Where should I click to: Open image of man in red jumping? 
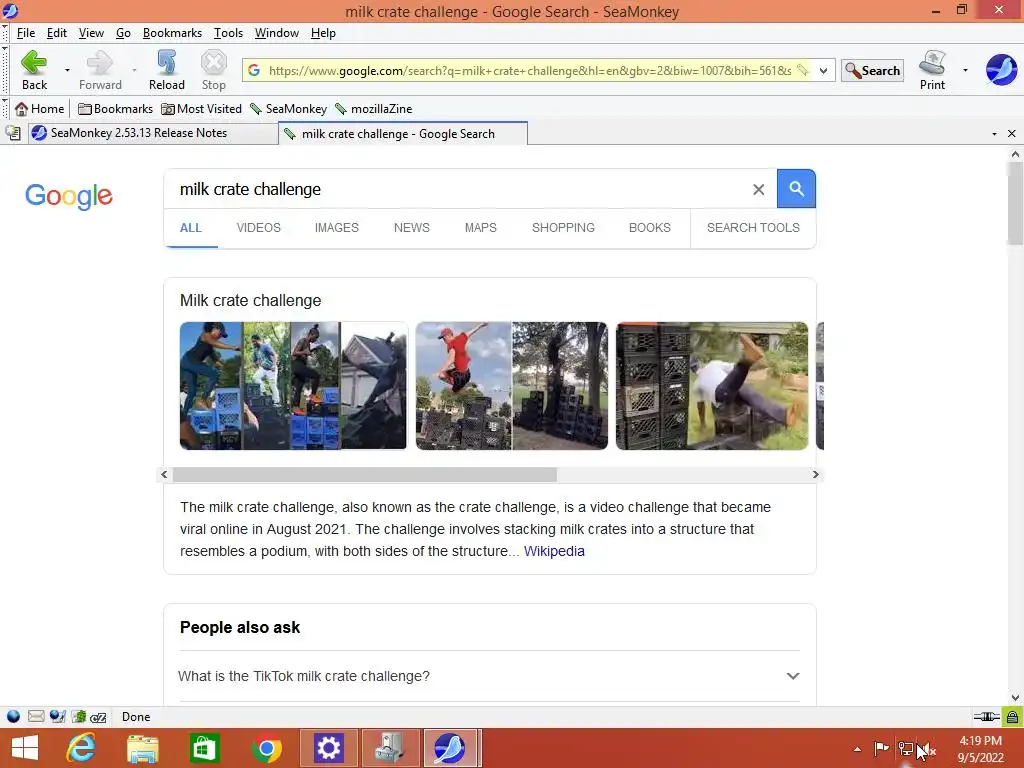pyautogui.click(x=511, y=385)
